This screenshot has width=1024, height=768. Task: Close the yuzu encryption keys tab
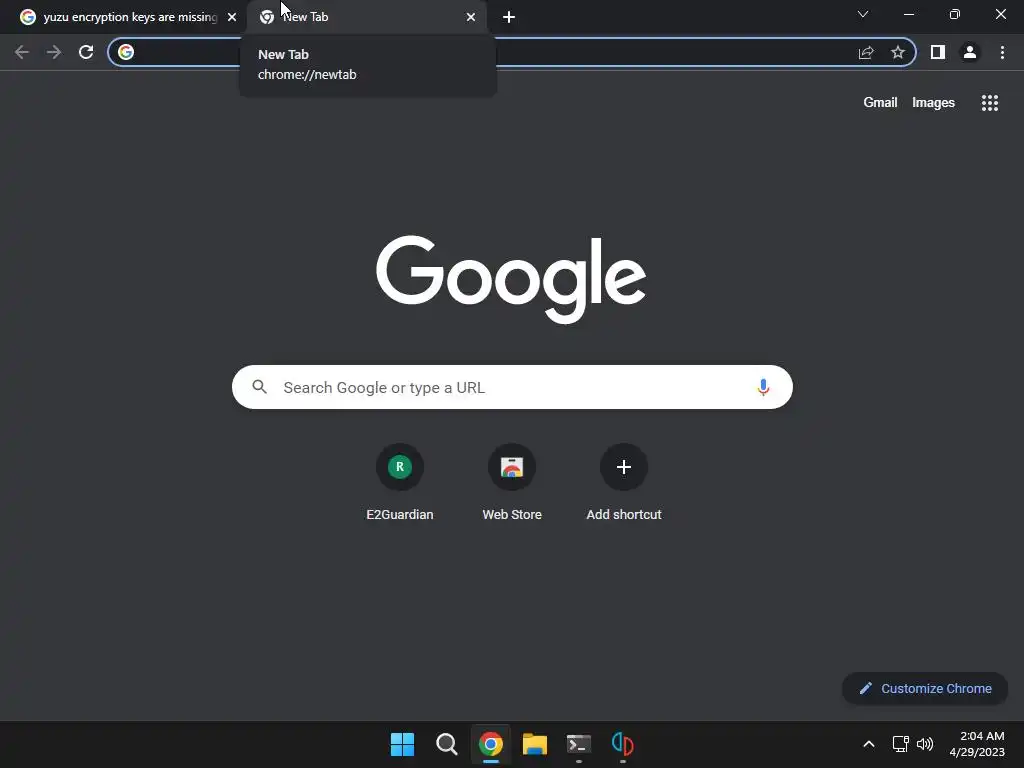click(x=232, y=17)
